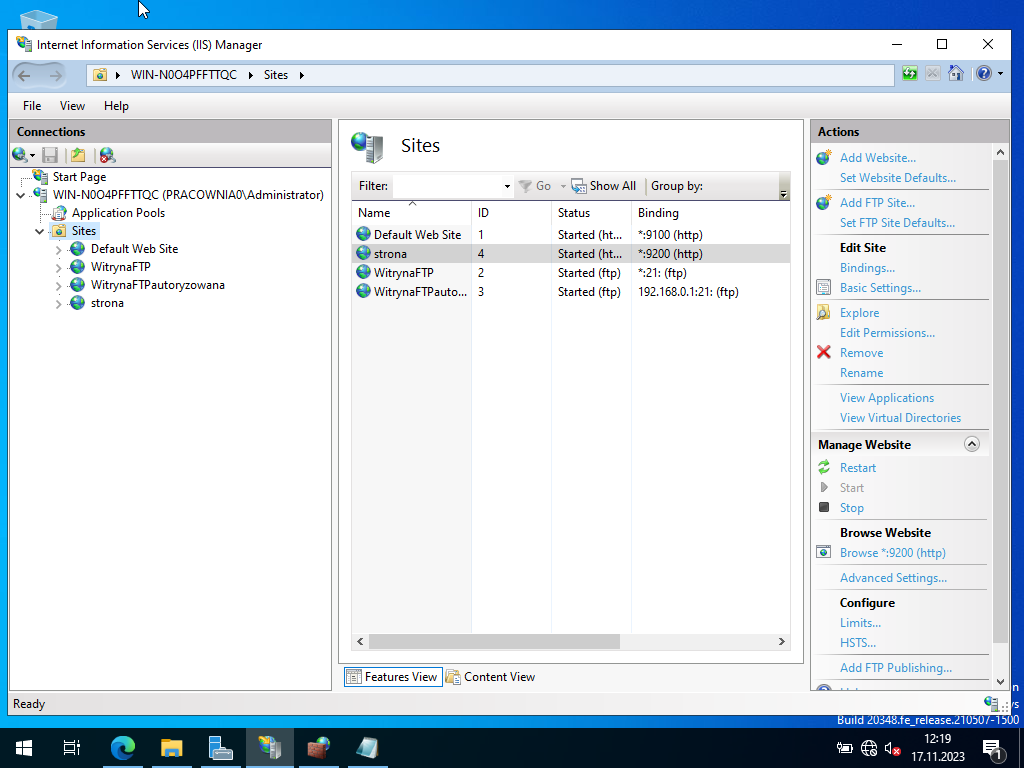Open Bindings for the site

coord(867,268)
